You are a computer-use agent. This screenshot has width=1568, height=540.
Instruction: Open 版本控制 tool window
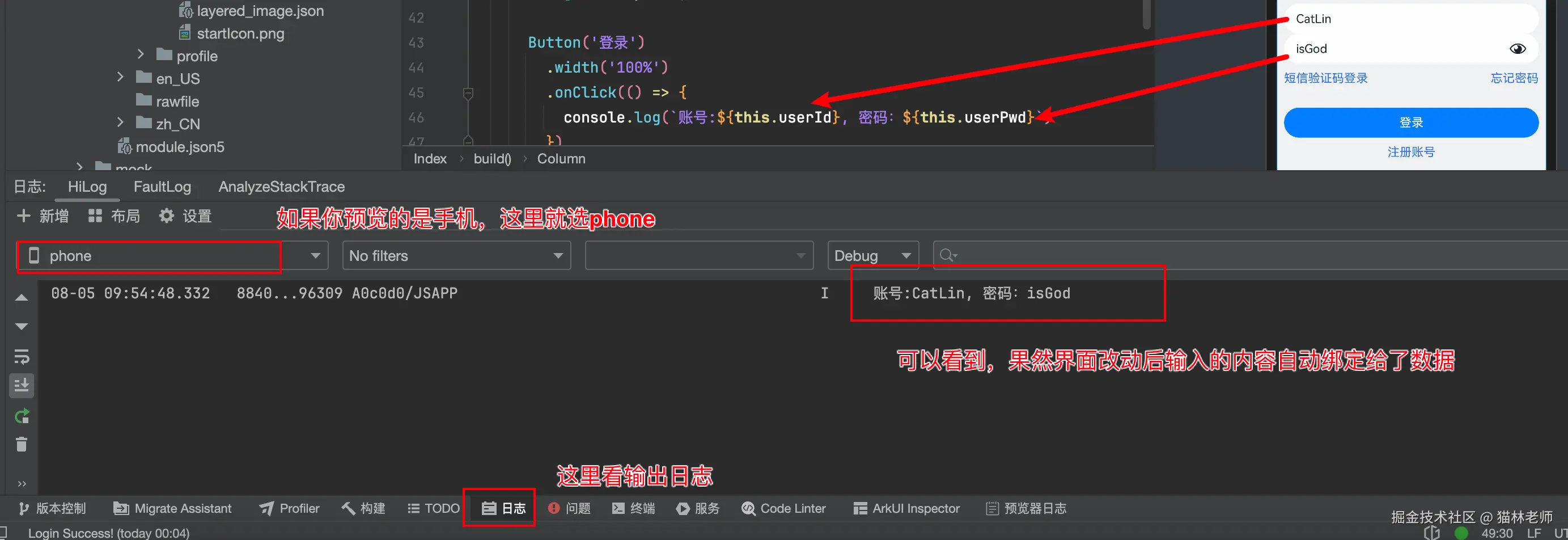point(52,508)
